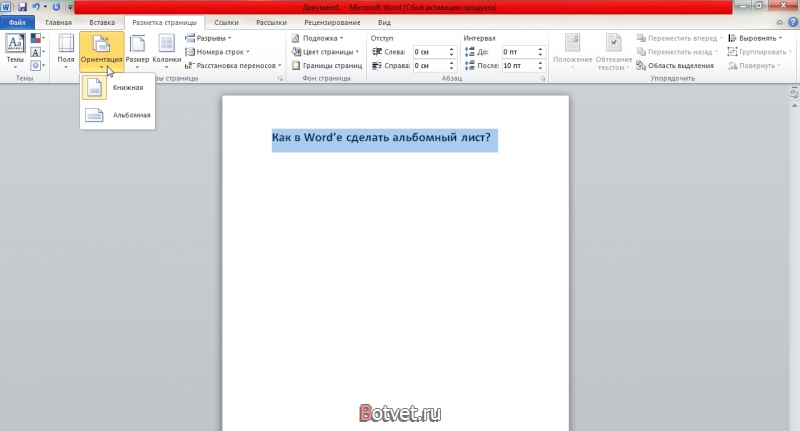
Task: Open theme fonts icon
Action: point(37,52)
